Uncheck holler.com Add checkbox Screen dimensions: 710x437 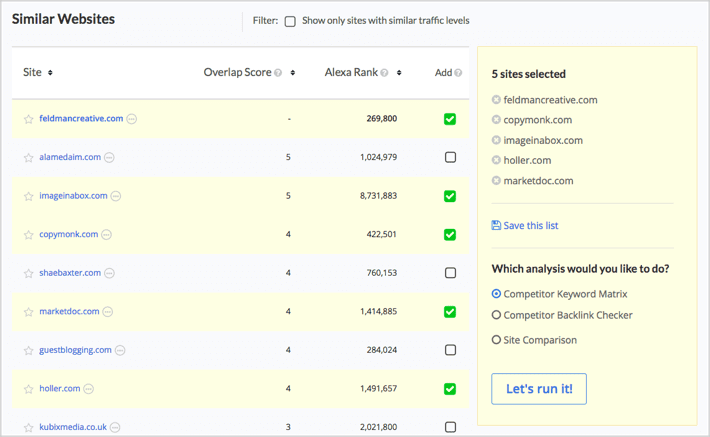click(450, 389)
